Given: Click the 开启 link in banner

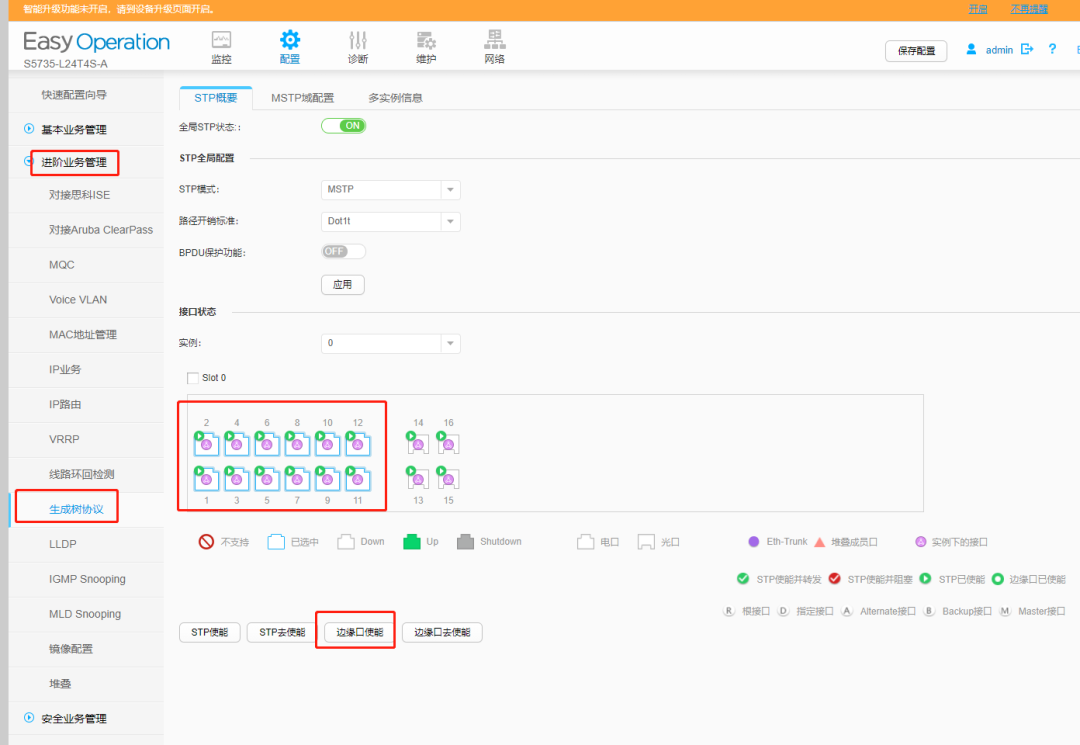Looking at the screenshot, I should coord(978,9).
